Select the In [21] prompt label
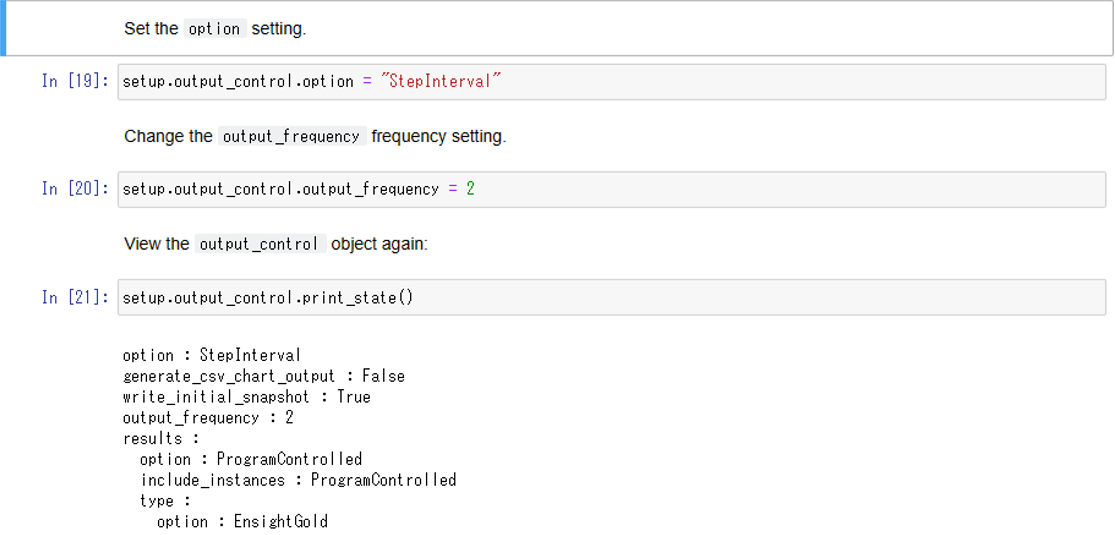 76,298
